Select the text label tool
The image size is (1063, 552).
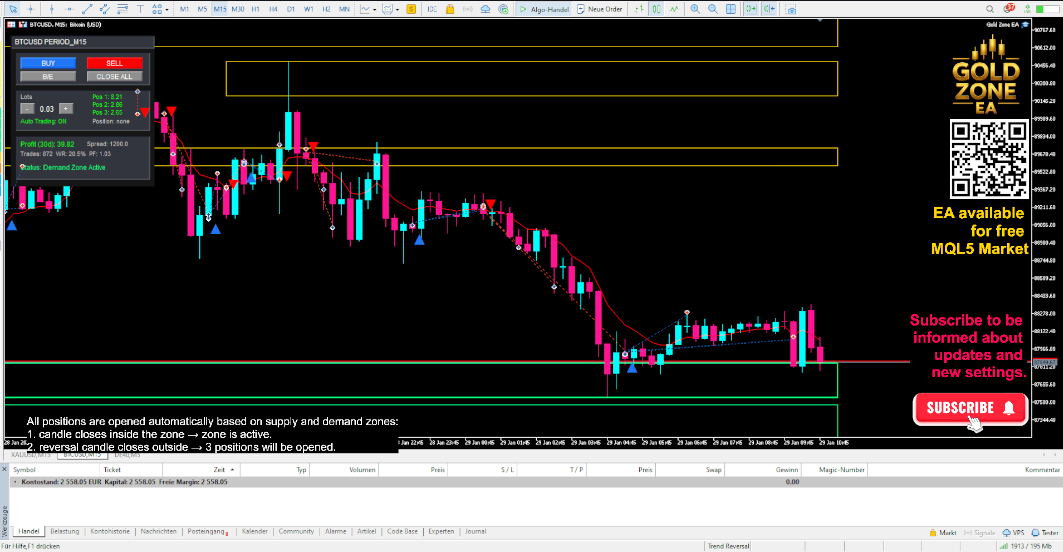click(140, 9)
